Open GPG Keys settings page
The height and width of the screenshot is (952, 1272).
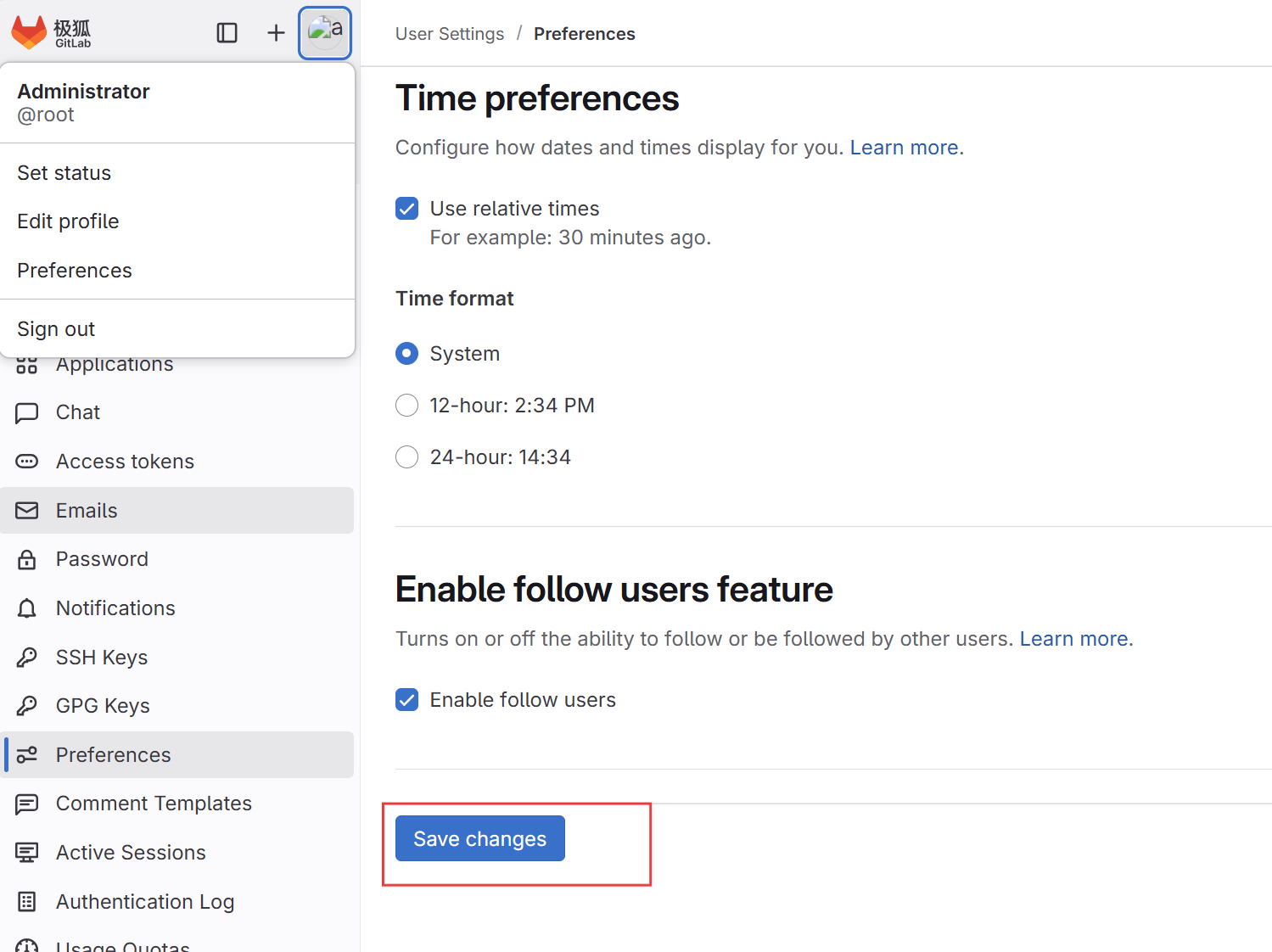177,706
